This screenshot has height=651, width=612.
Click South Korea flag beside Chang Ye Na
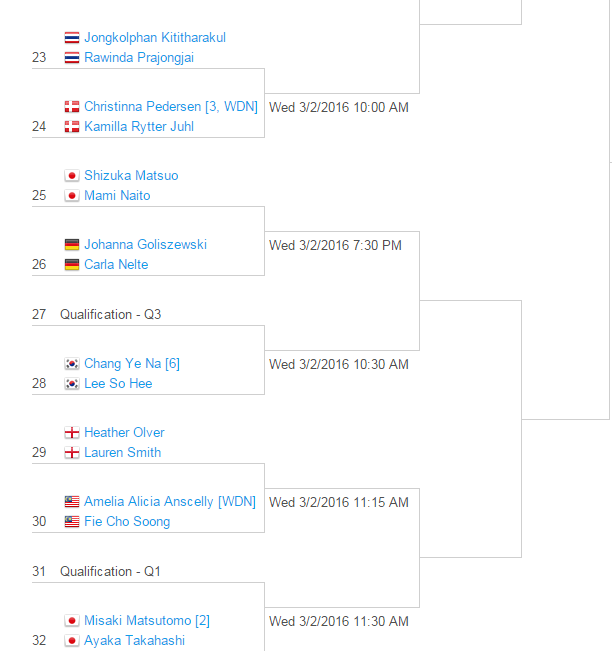tap(72, 364)
